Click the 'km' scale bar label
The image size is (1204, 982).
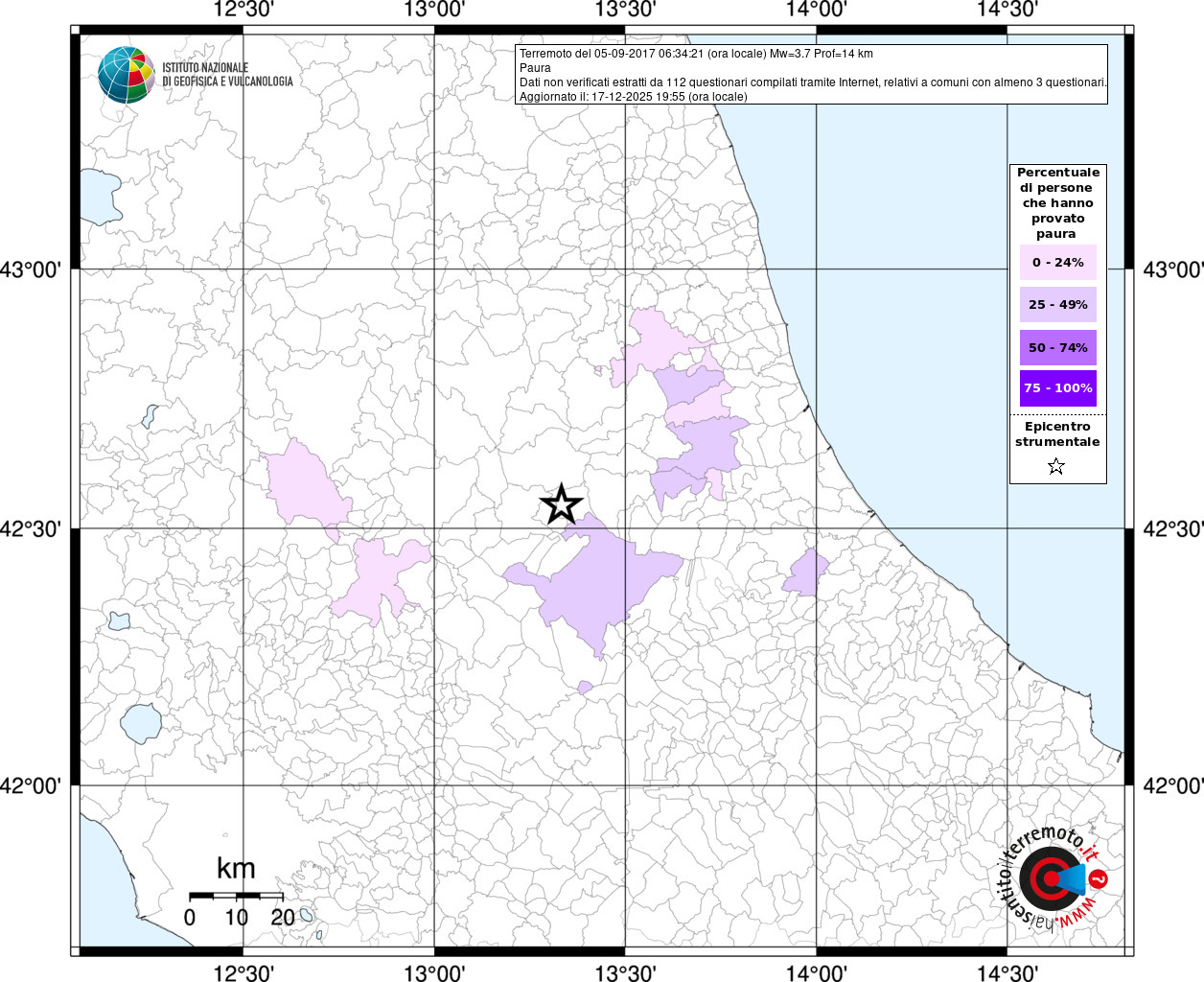tap(236, 869)
